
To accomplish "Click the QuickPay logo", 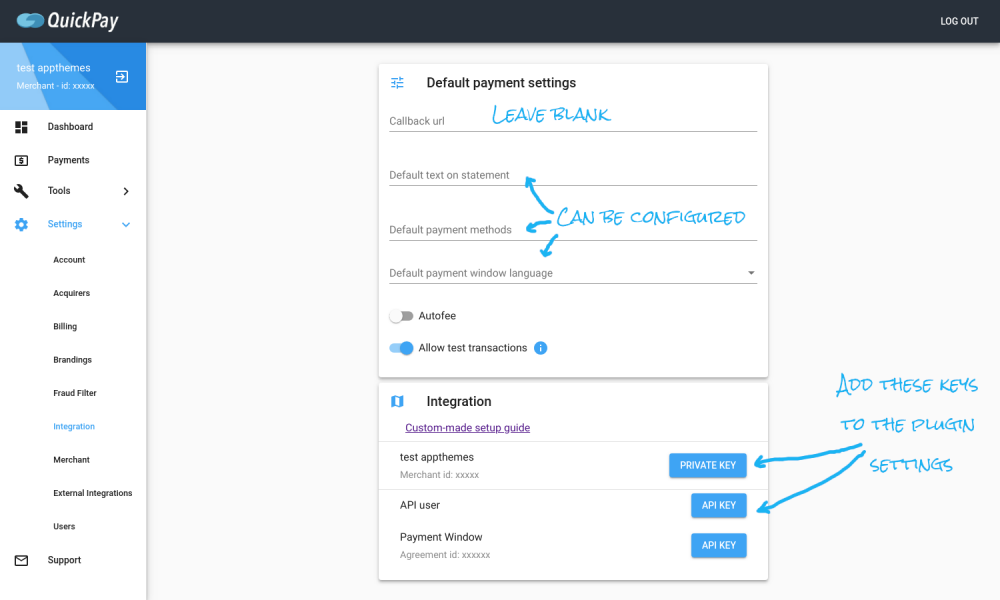I will click(68, 21).
